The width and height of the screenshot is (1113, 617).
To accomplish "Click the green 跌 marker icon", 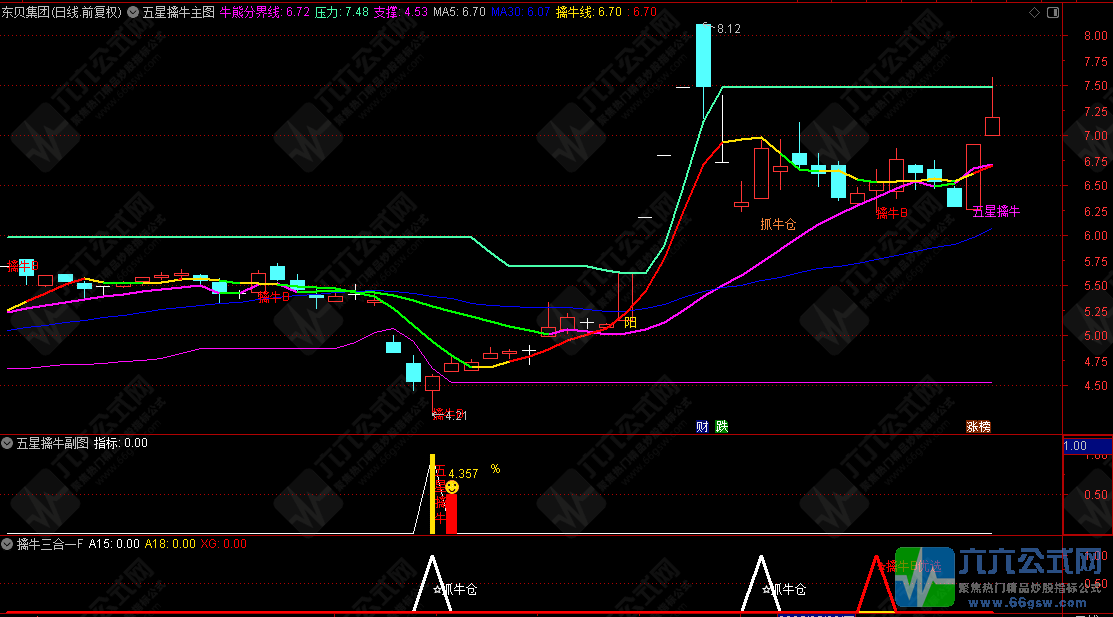I will (x=721, y=426).
